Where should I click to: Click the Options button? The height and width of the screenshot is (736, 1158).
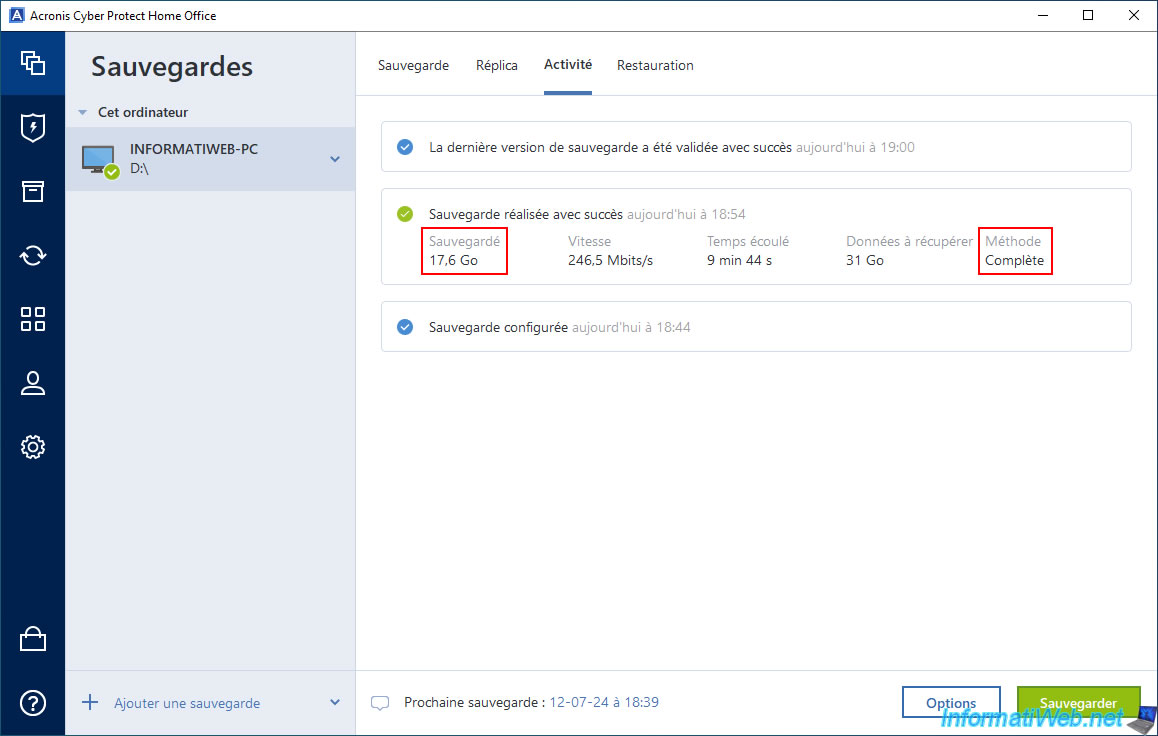tap(951, 703)
